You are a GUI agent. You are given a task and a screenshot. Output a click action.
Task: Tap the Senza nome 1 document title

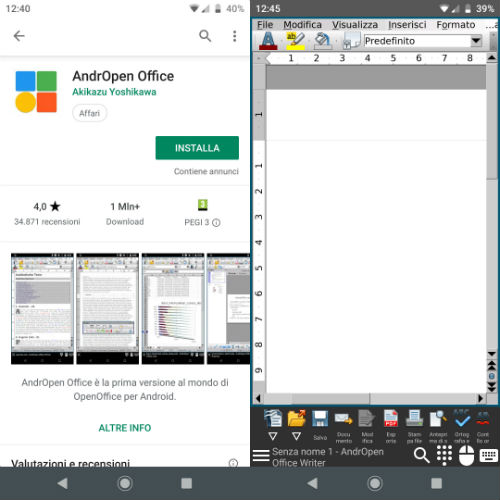328,457
